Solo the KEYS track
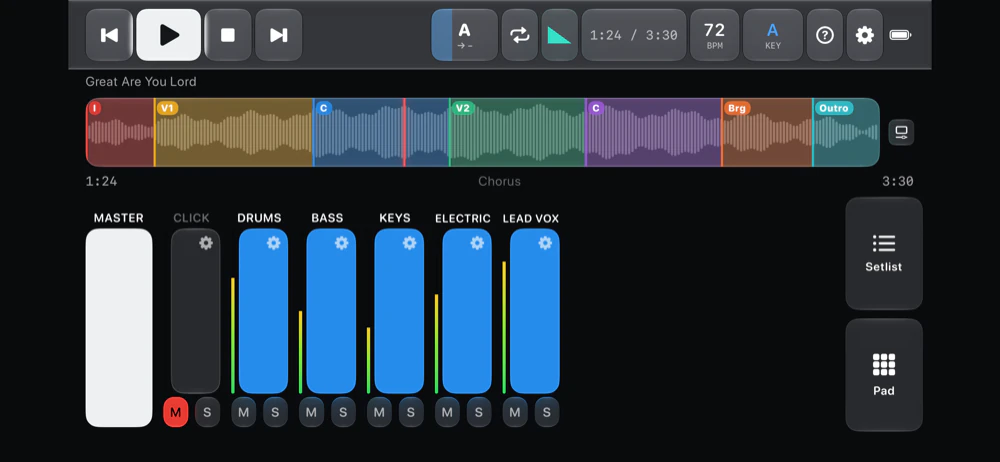Viewport: 1000px width, 462px height. pyautogui.click(x=411, y=412)
